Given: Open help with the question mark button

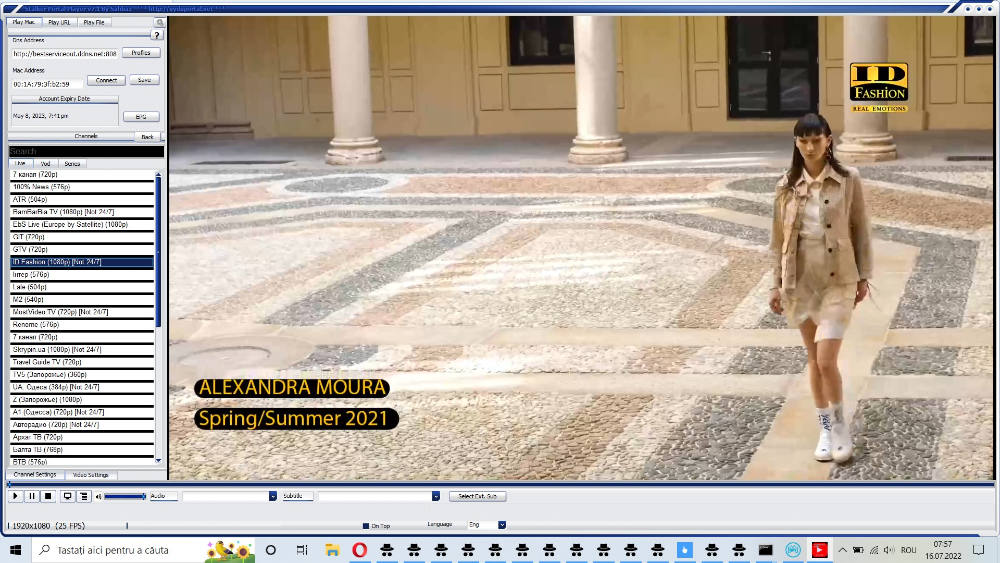Looking at the screenshot, I should point(157,36).
